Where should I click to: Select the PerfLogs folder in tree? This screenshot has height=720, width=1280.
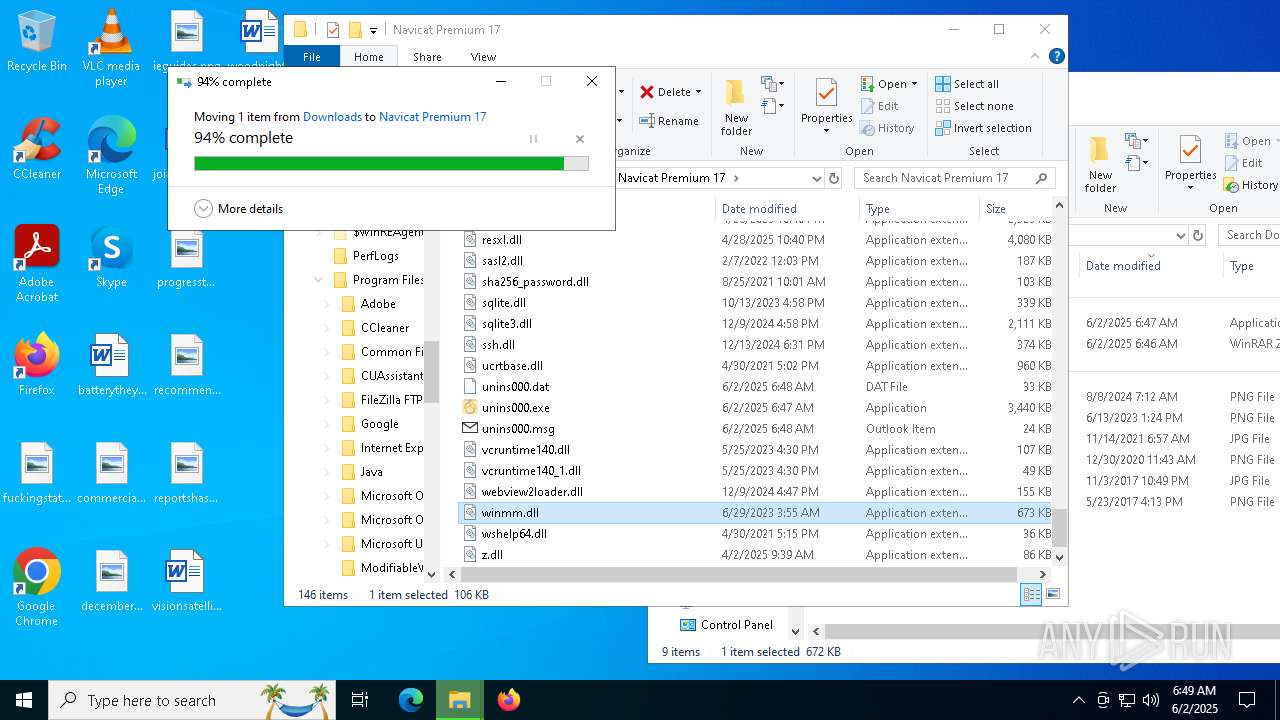point(375,256)
